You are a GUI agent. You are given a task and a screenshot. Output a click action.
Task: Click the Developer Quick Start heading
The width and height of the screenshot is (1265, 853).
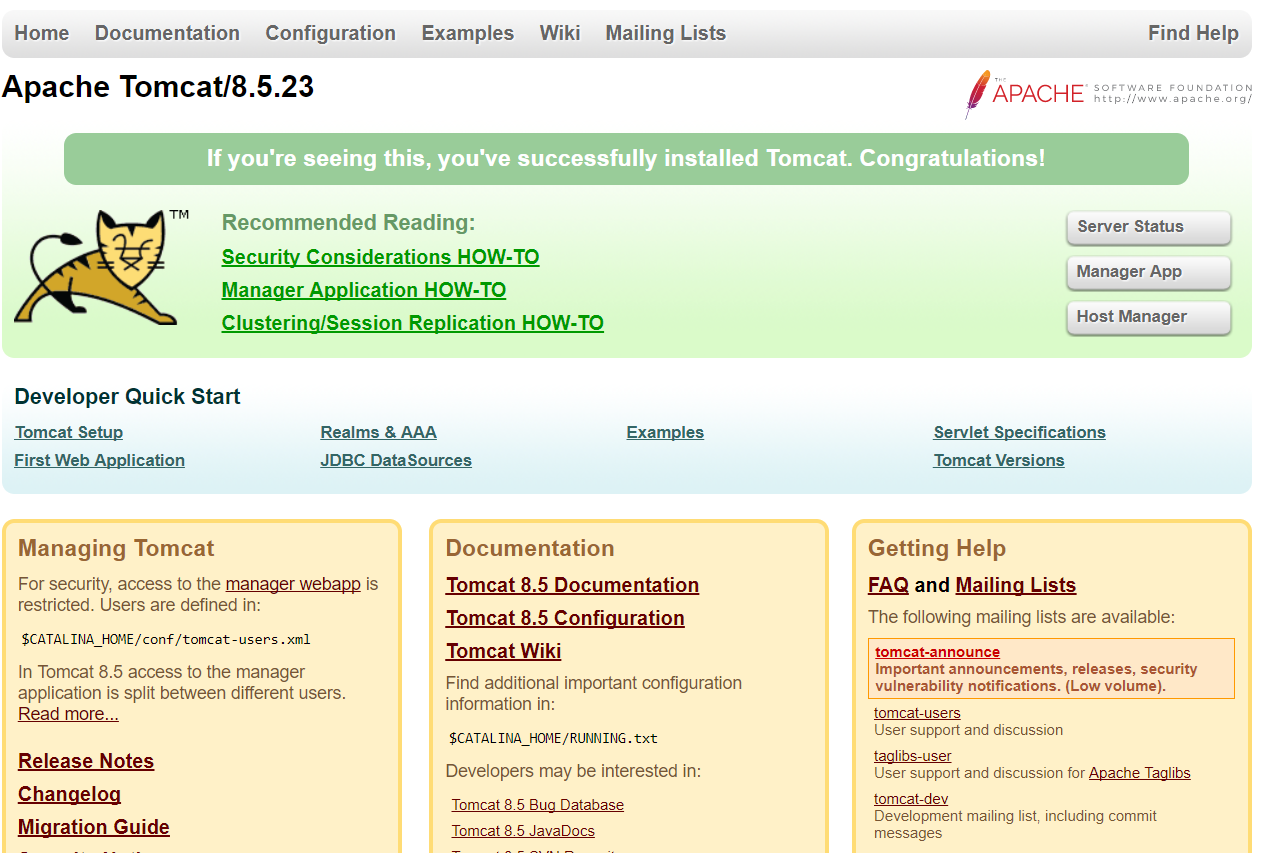(127, 396)
